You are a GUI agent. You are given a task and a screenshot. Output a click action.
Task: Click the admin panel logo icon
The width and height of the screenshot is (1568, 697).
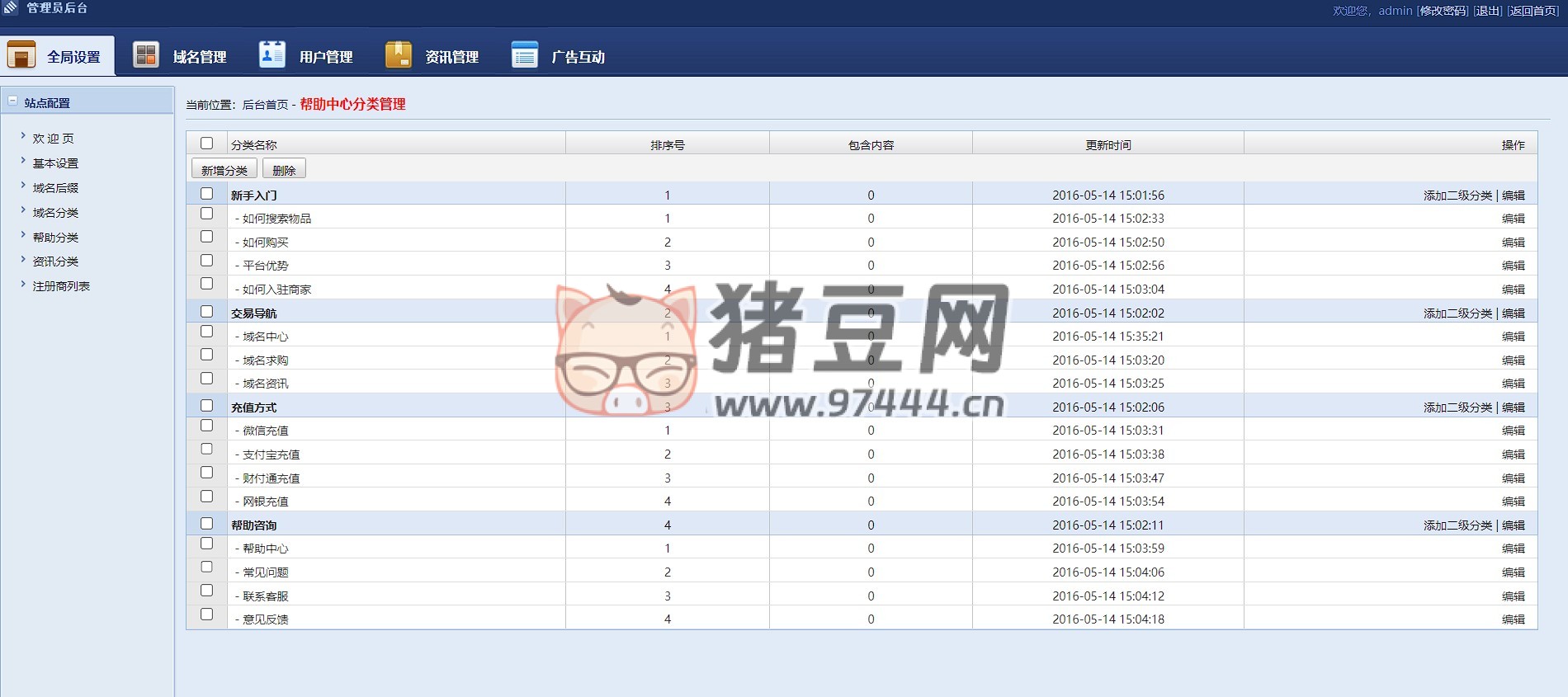click(11, 8)
